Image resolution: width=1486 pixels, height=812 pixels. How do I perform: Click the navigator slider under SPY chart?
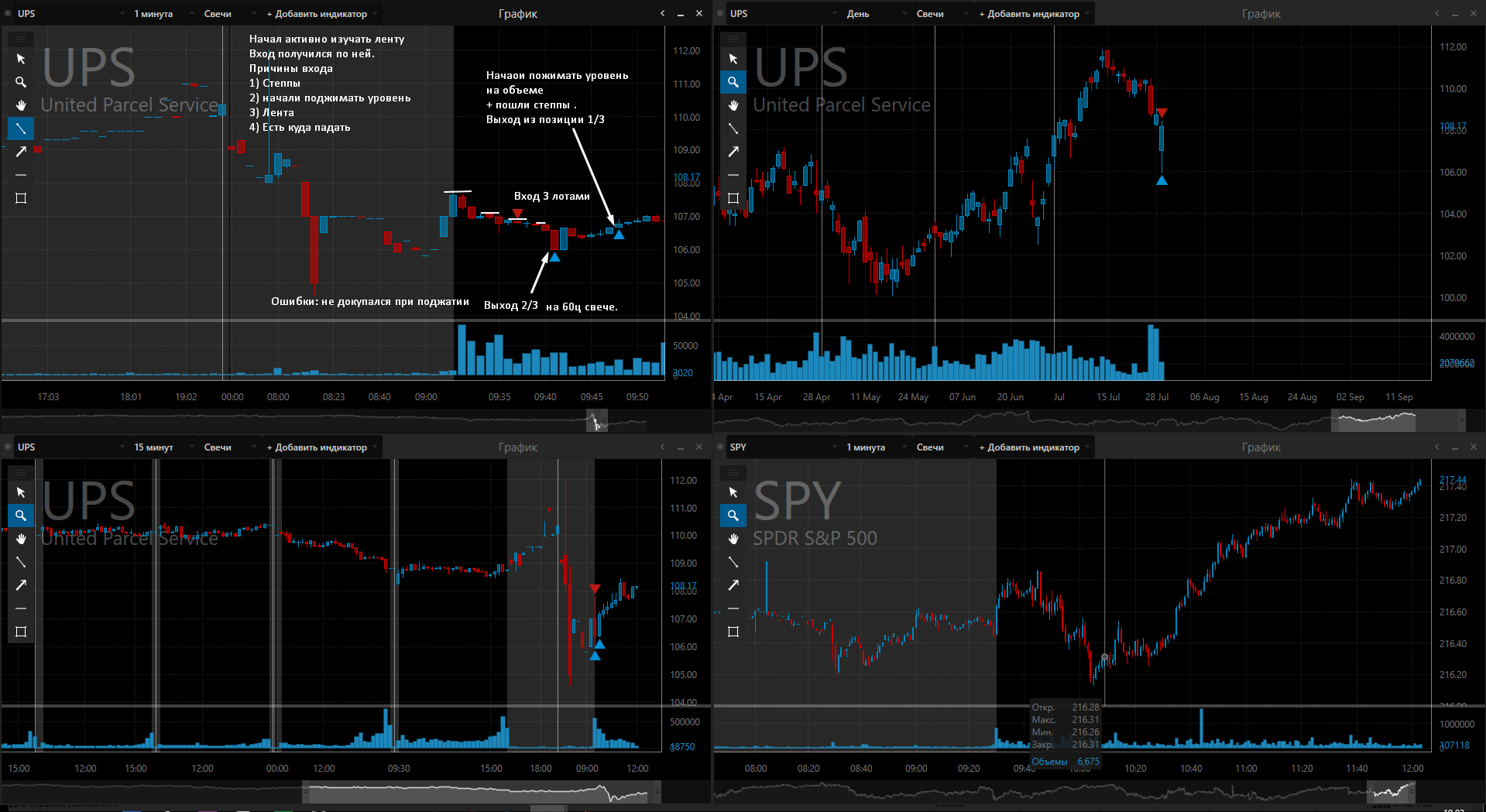1391,792
